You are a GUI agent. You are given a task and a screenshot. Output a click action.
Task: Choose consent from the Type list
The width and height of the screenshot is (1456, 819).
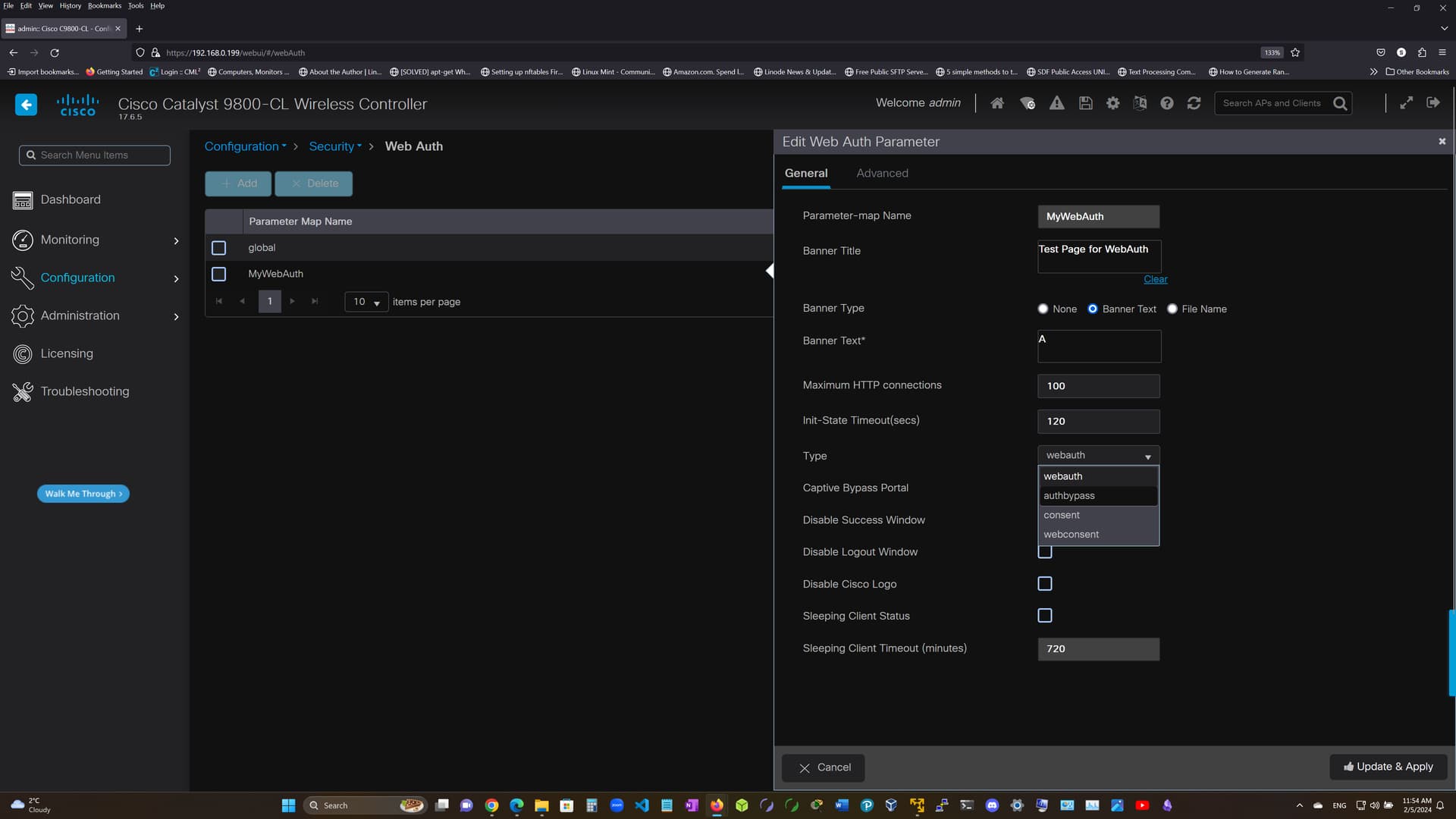1098,515
